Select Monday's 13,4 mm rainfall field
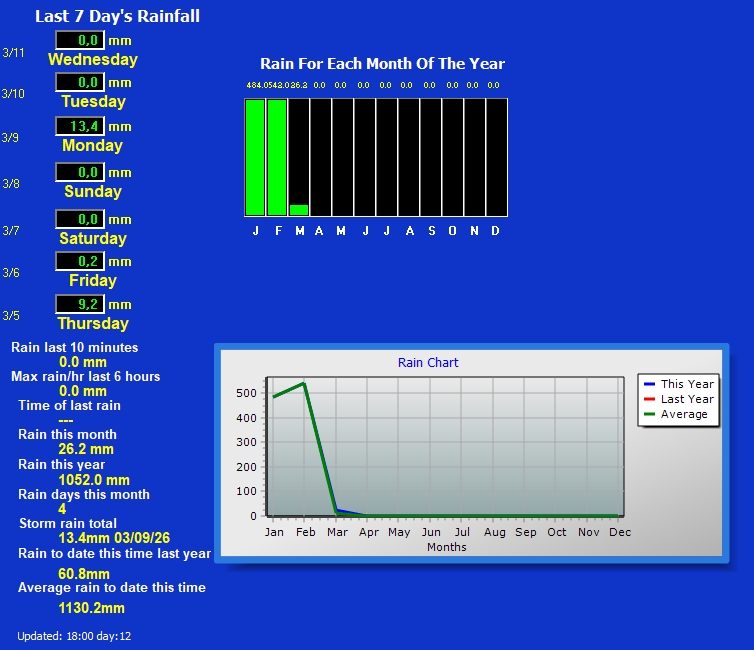 click(x=79, y=126)
